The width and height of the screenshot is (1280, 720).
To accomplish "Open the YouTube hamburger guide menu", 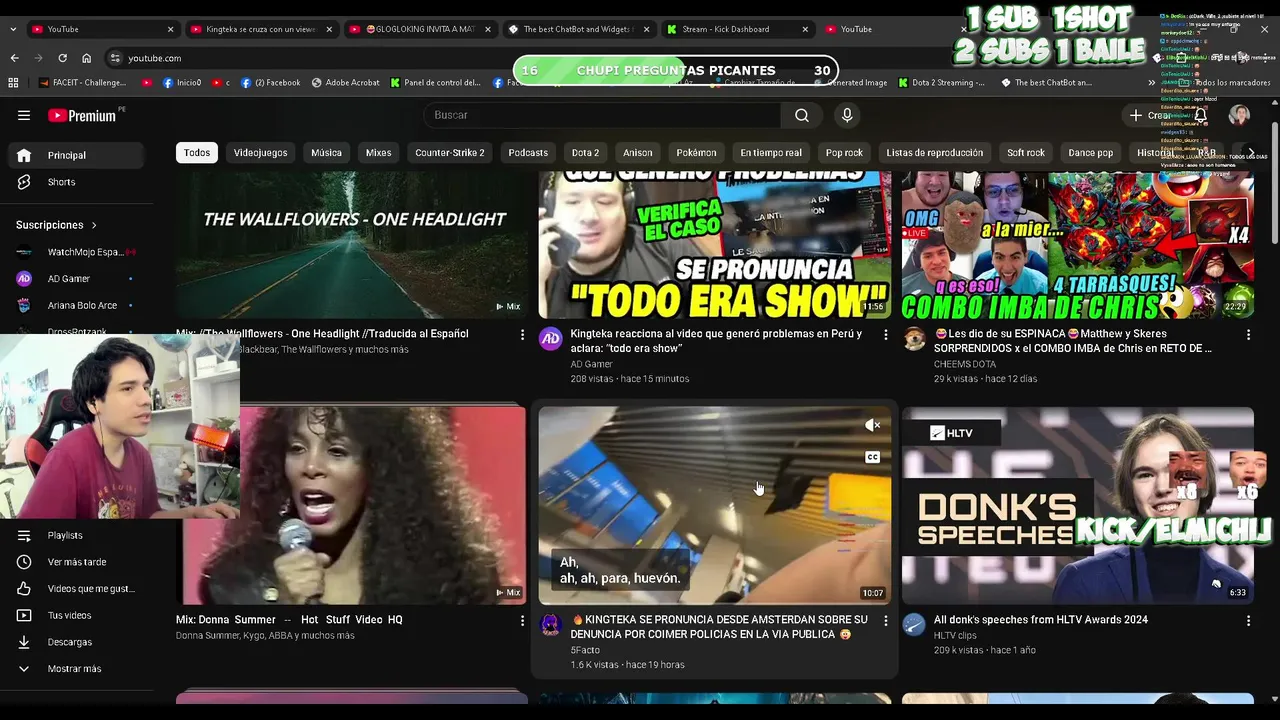I will 24,115.
